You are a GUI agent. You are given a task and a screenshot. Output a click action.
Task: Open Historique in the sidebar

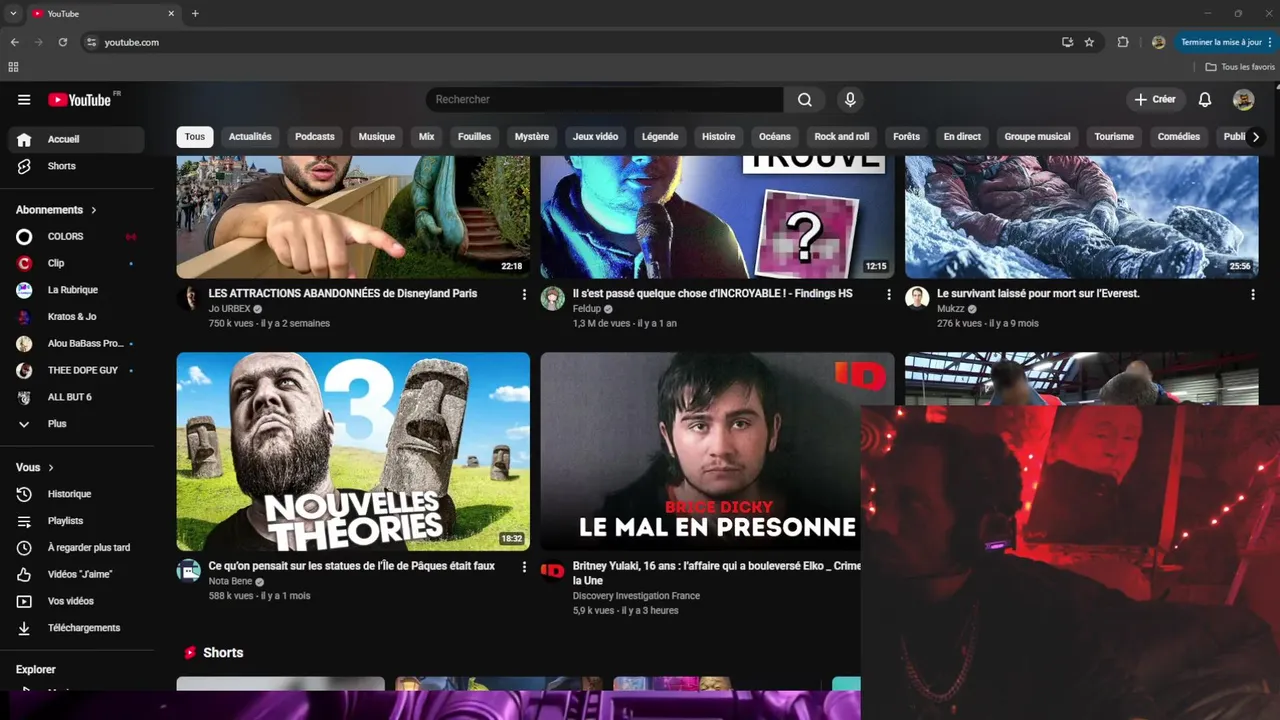tap(76, 494)
